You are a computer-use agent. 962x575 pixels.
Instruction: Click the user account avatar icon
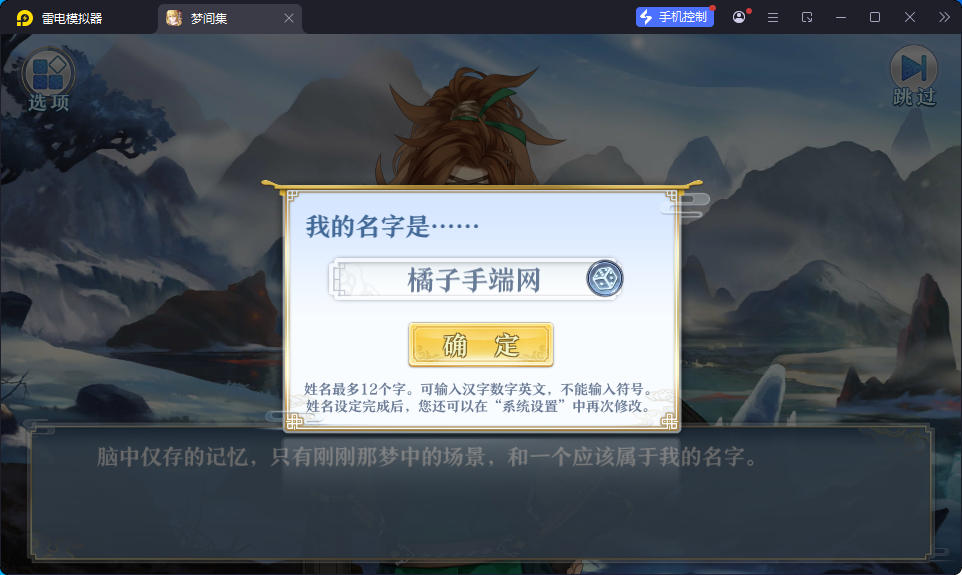[739, 17]
